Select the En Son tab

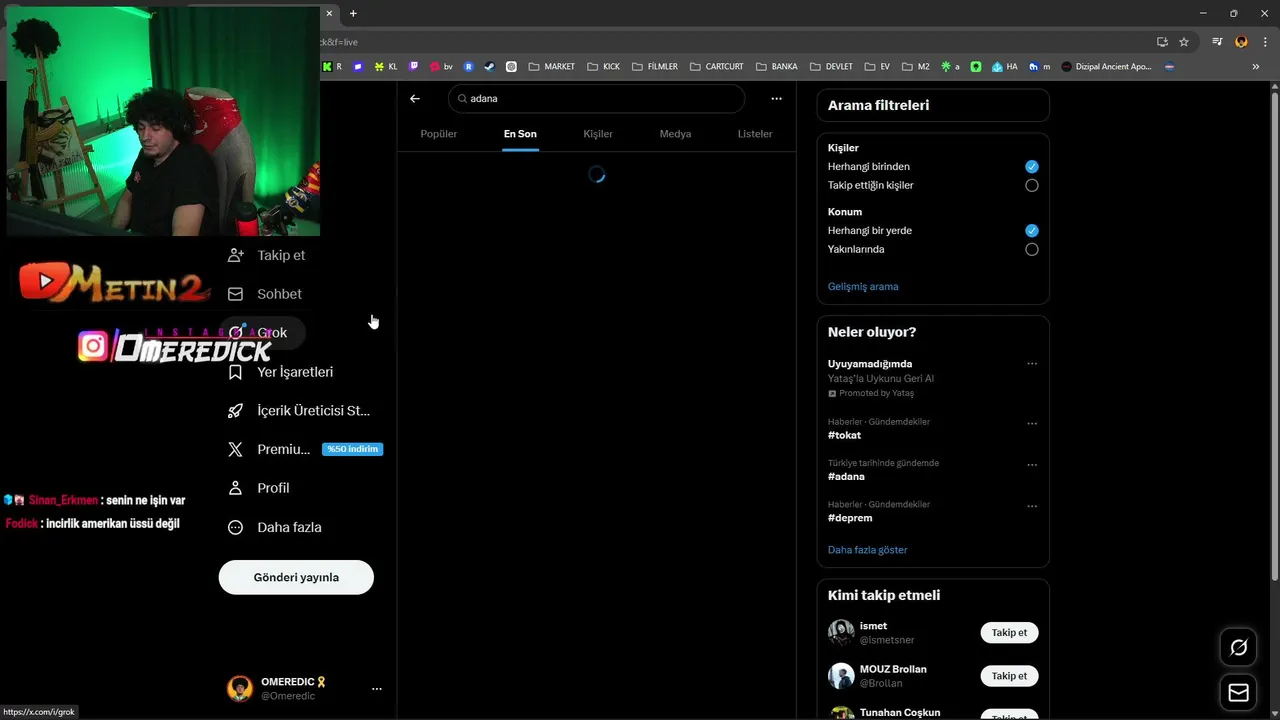tap(520, 134)
